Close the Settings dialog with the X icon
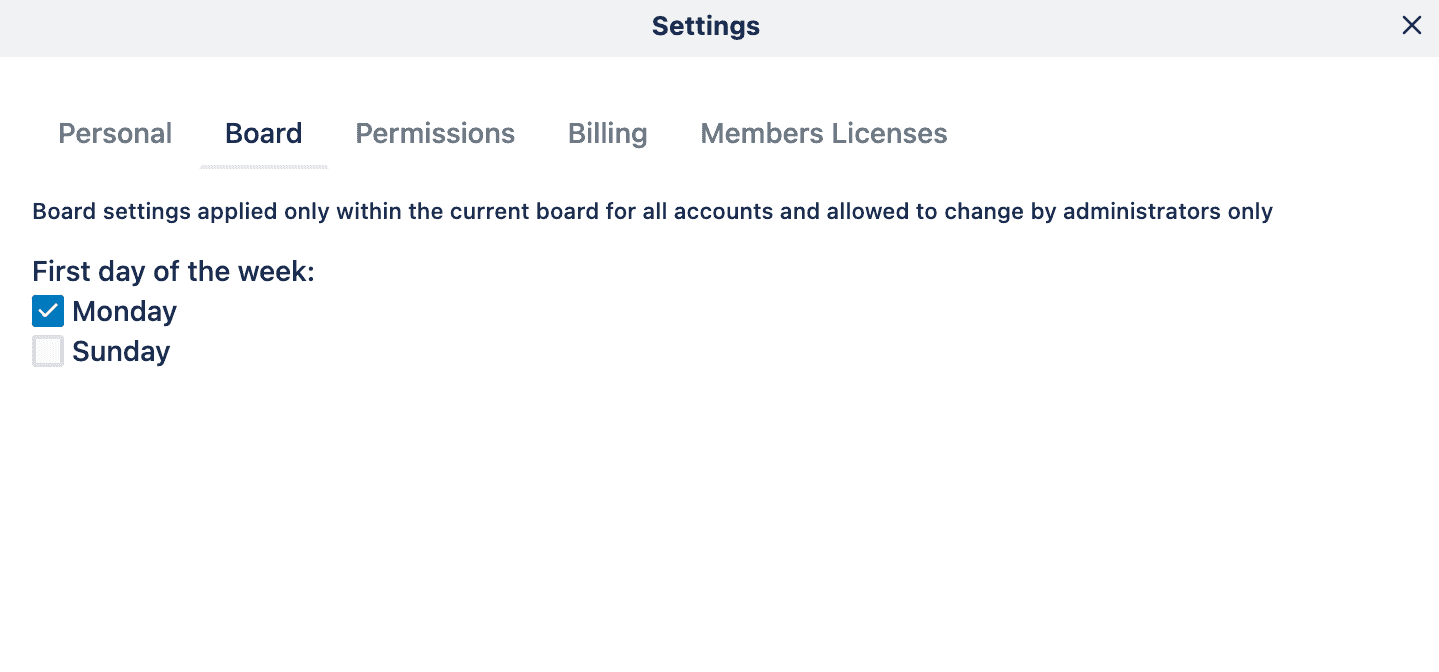This screenshot has width=1439, height=672. click(1411, 26)
